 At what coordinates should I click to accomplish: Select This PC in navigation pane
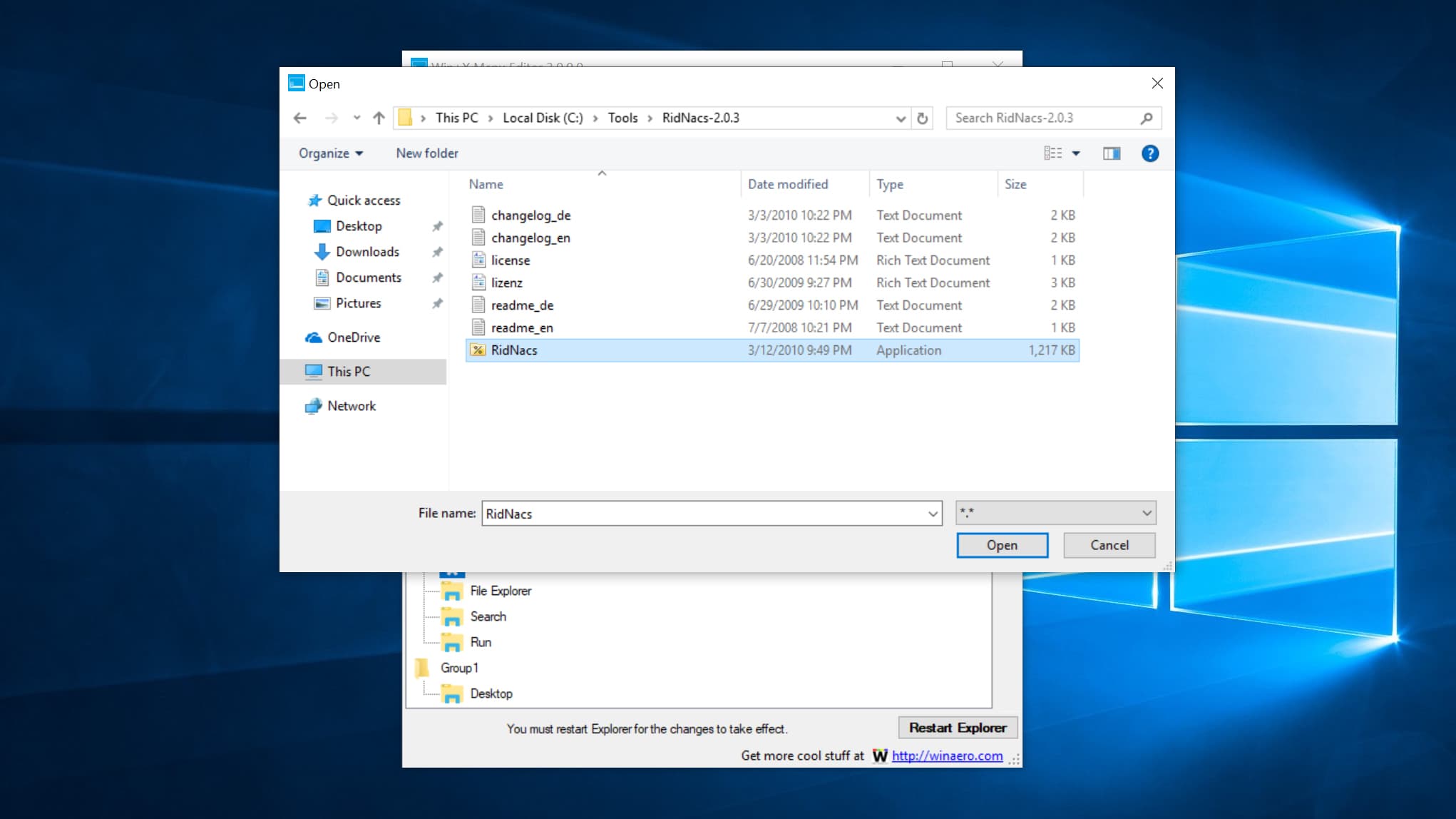click(x=364, y=372)
